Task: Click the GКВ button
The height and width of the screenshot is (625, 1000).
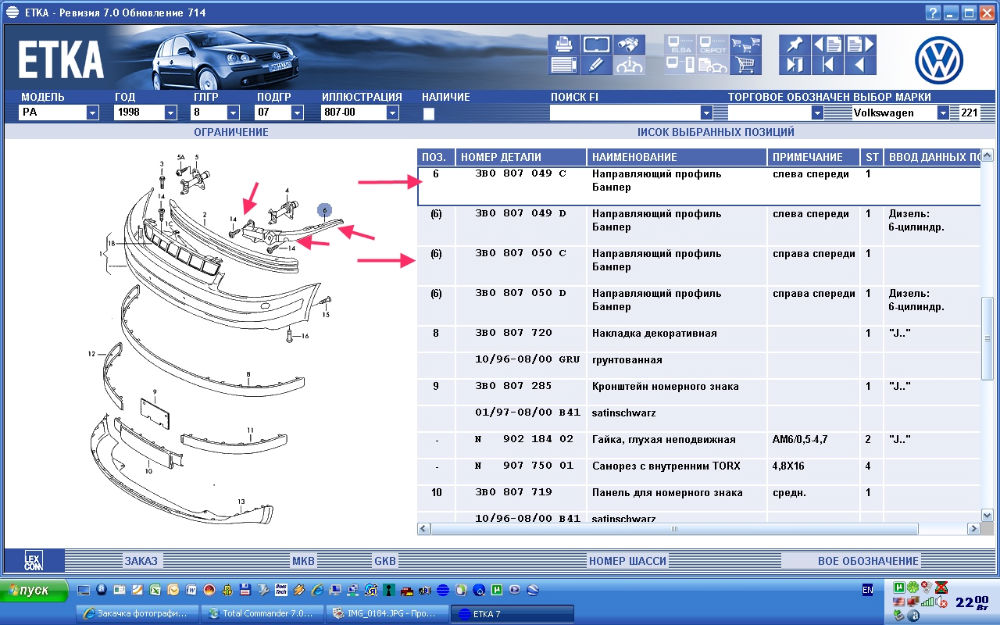Action: click(385, 561)
